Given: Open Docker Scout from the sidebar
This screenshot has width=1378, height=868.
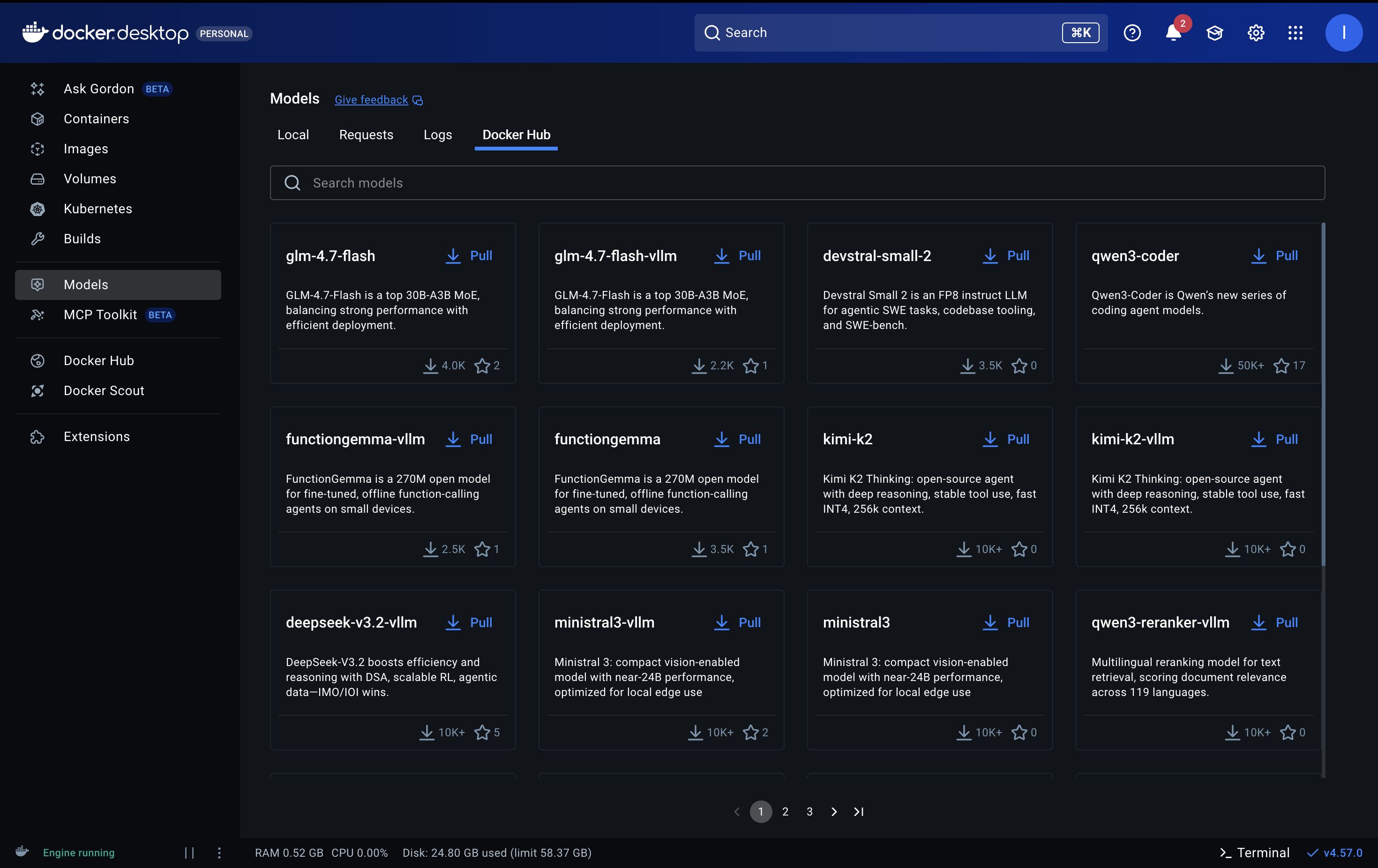Looking at the screenshot, I should pos(104,390).
